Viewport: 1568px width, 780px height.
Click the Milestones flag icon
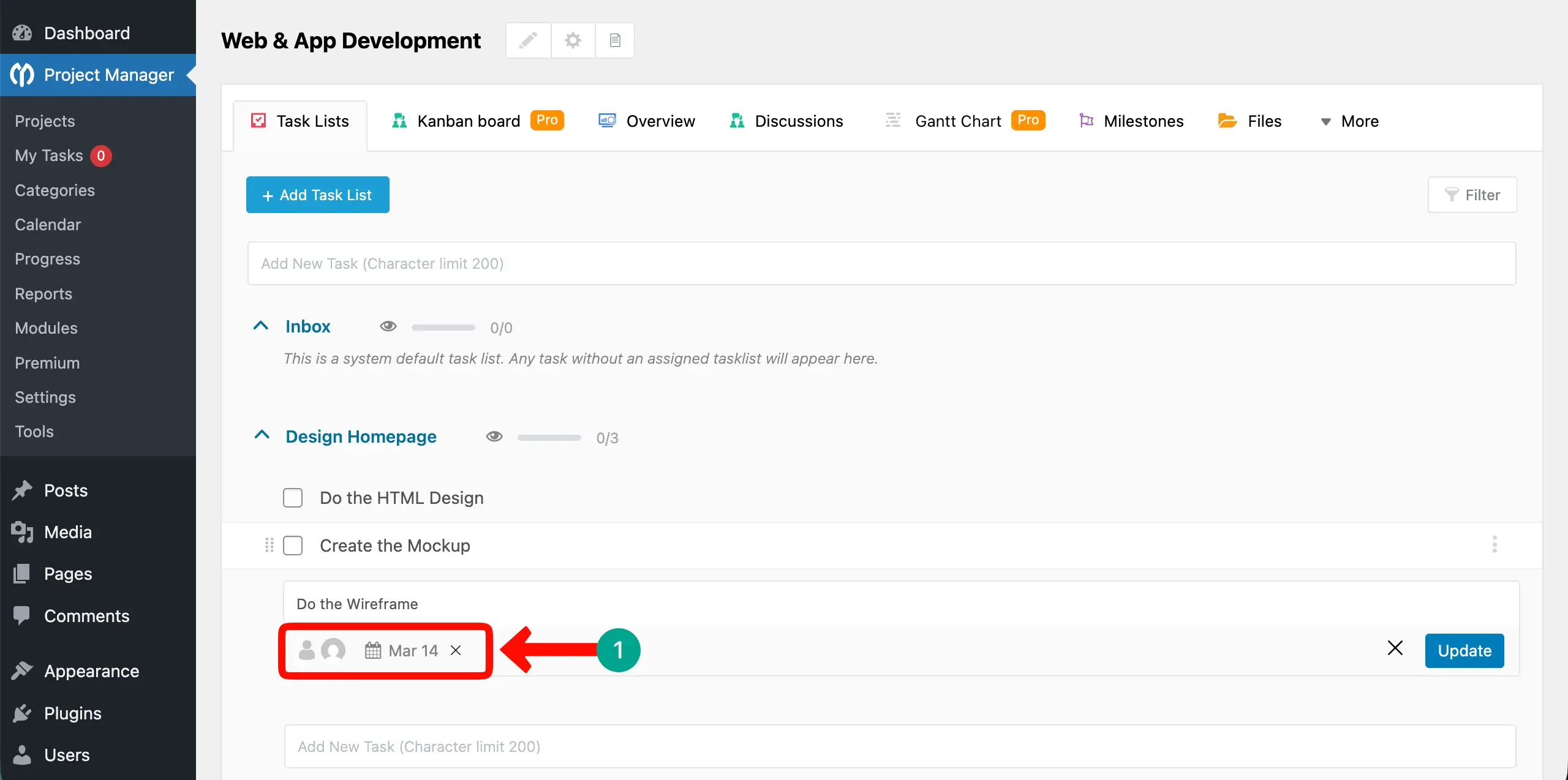coord(1086,120)
